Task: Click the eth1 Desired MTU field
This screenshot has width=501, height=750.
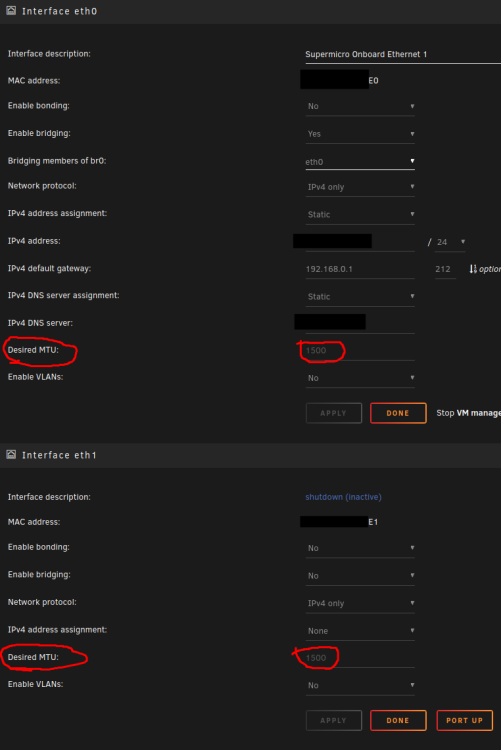Action: [360, 658]
